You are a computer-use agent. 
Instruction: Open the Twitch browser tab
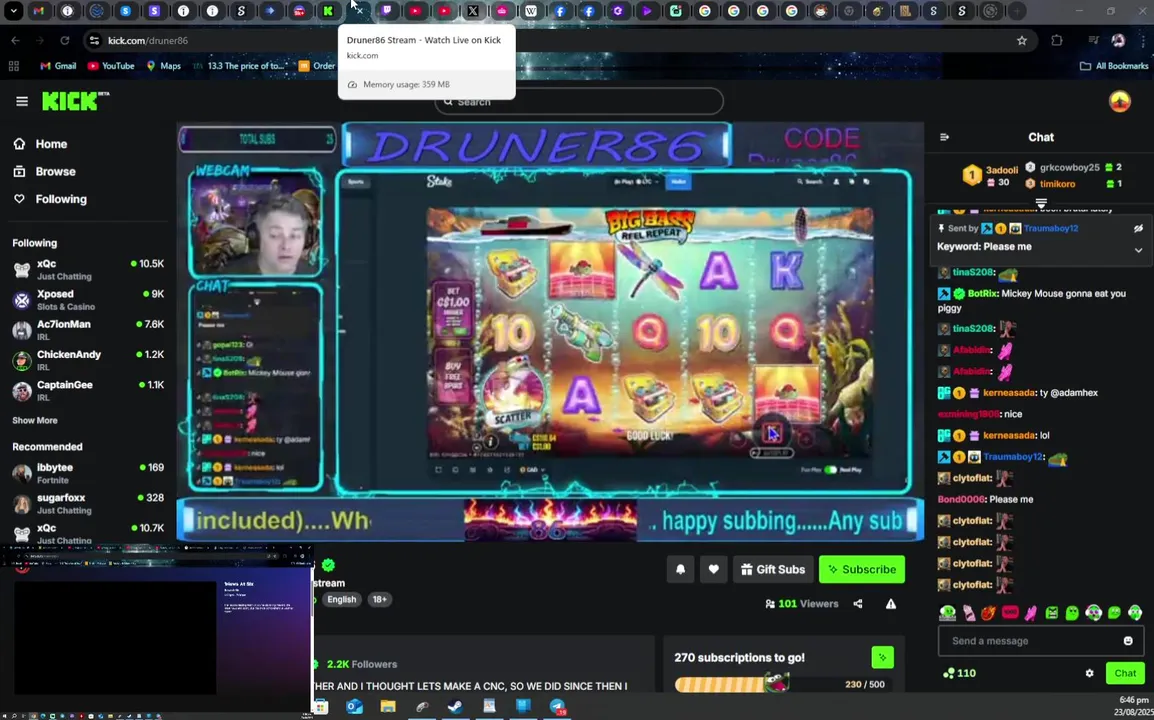(387, 11)
